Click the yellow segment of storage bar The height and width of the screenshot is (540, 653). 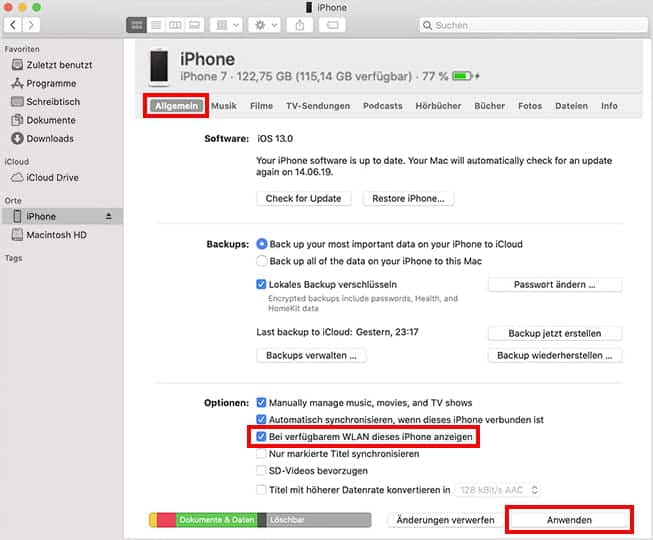pyautogui.click(x=153, y=520)
